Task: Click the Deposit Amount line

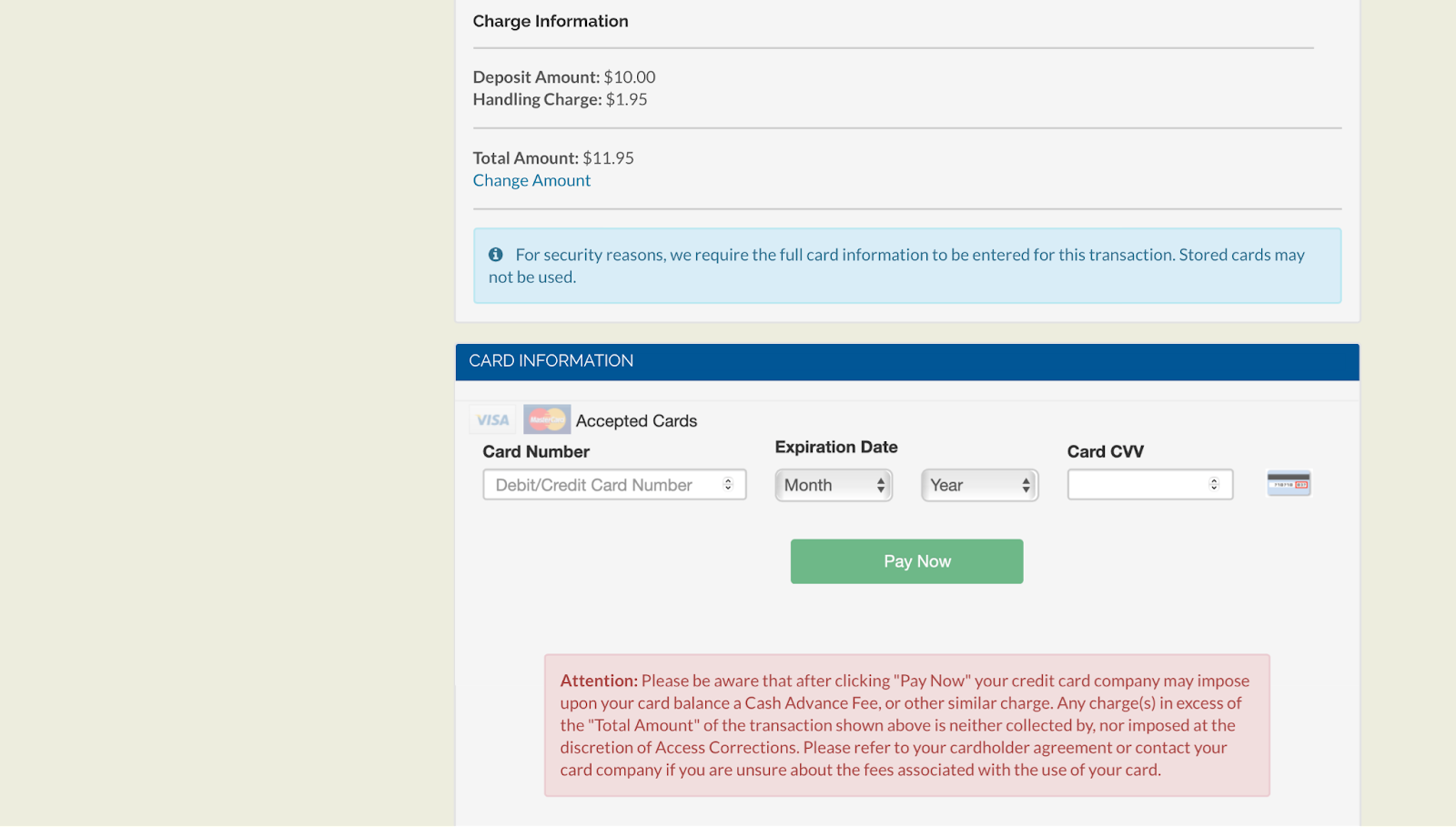Action: coord(563,77)
